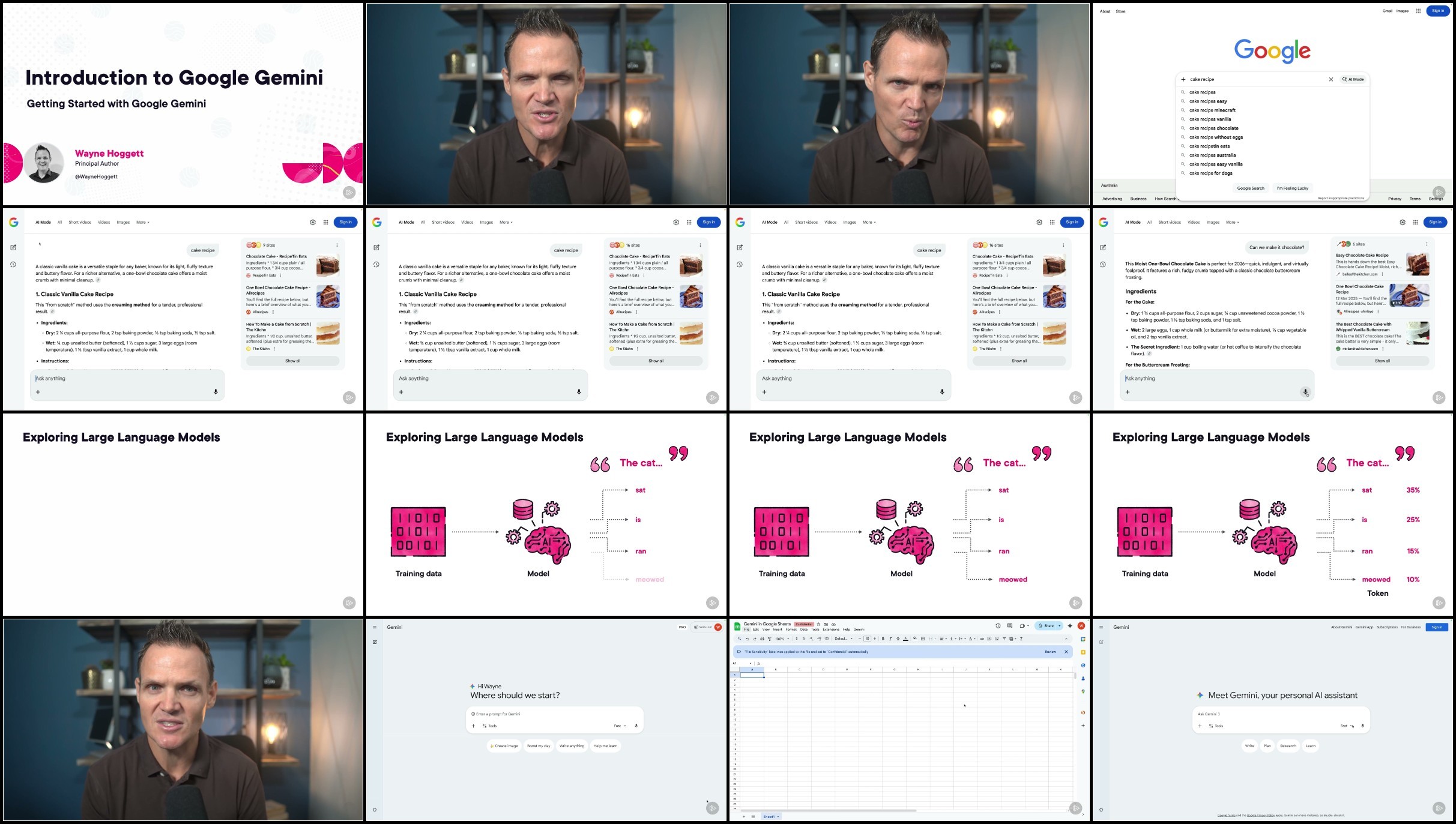1456x824 pixels.
Task: Click the Borders icon in Sheets toolbar
Action: point(923,639)
